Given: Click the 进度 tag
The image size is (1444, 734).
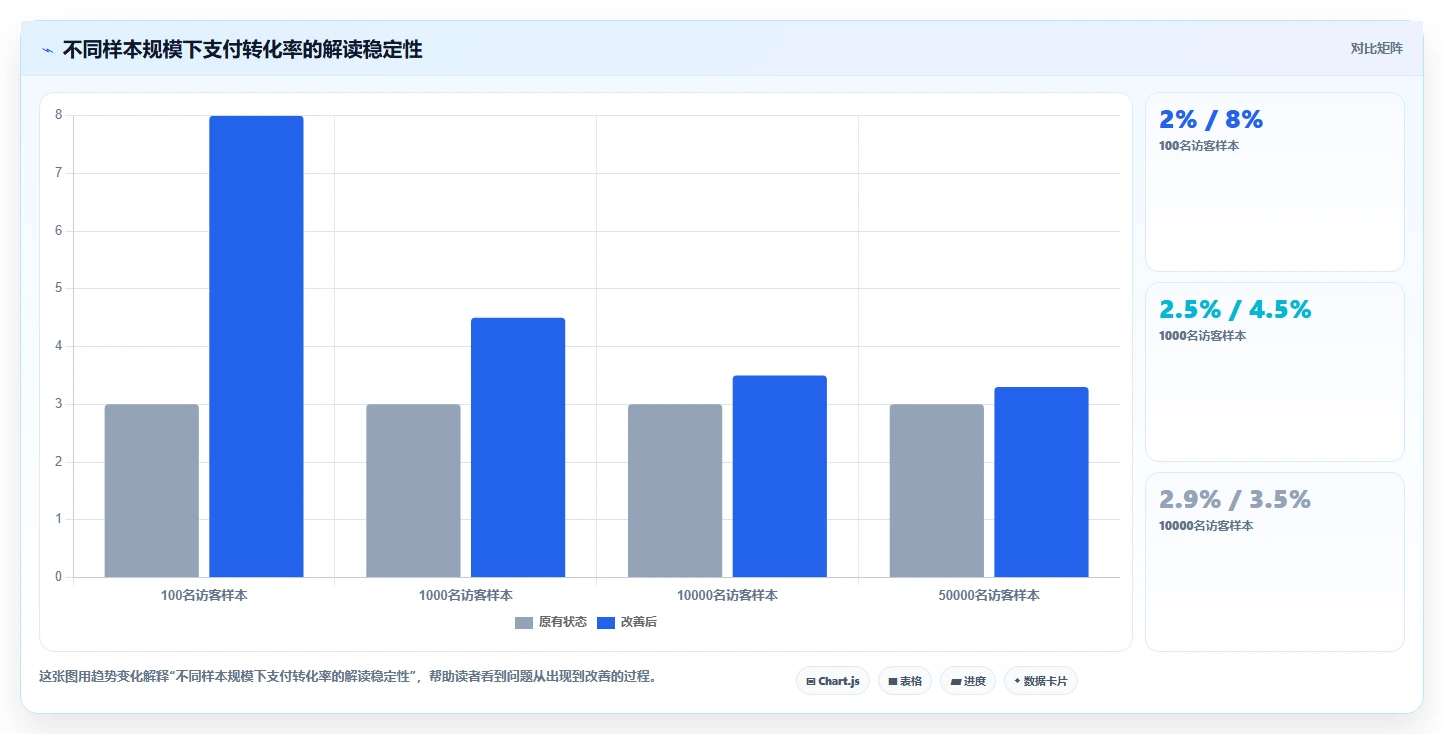Looking at the screenshot, I should click(x=968, y=681).
